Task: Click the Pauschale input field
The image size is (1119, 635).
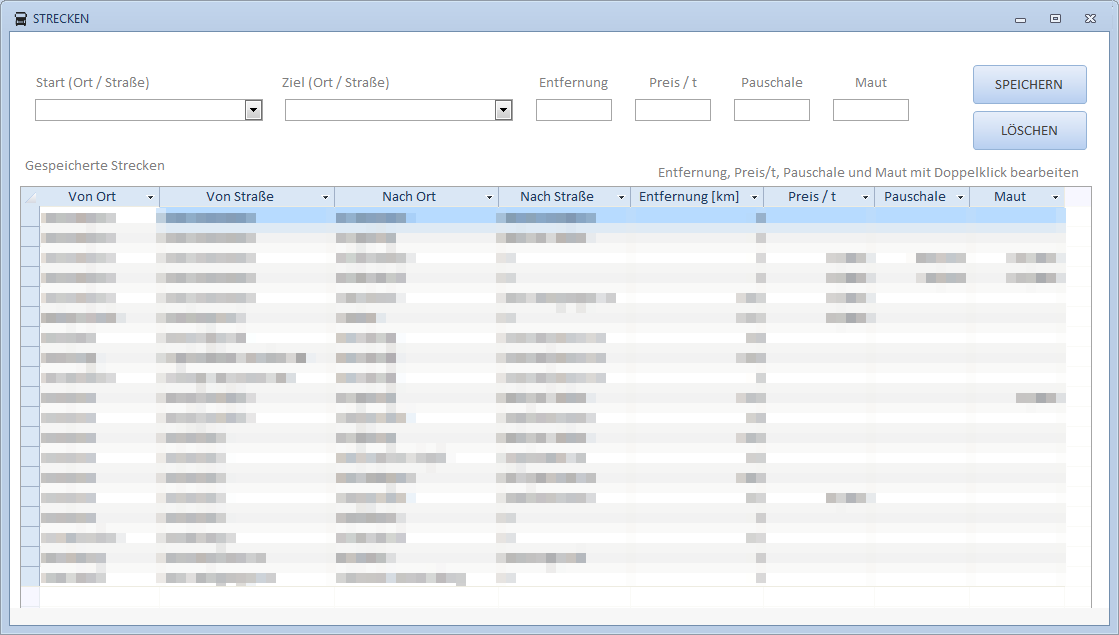Action: [x=771, y=110]
